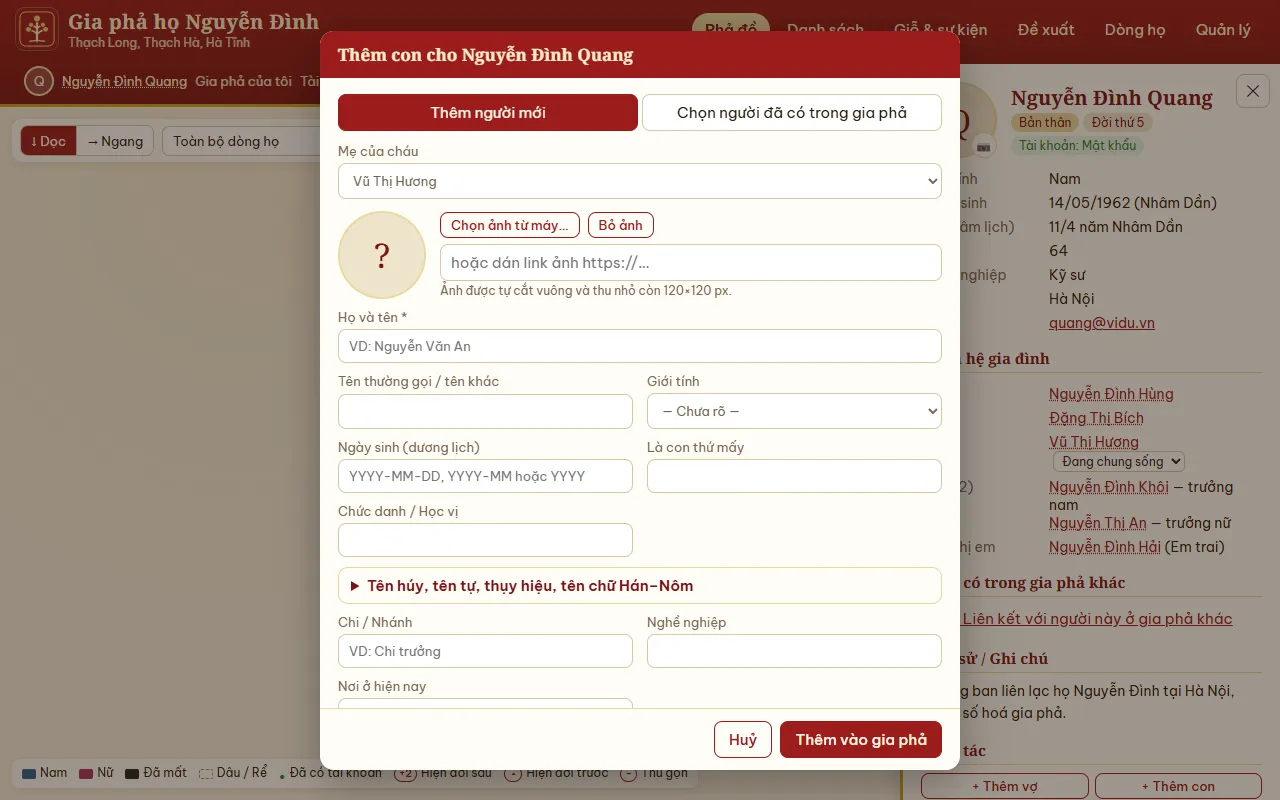This screenshot has width=1280, height=800.
Task: Click the 'Là con thứ mấy' field
Action: (x=794, y=476)
